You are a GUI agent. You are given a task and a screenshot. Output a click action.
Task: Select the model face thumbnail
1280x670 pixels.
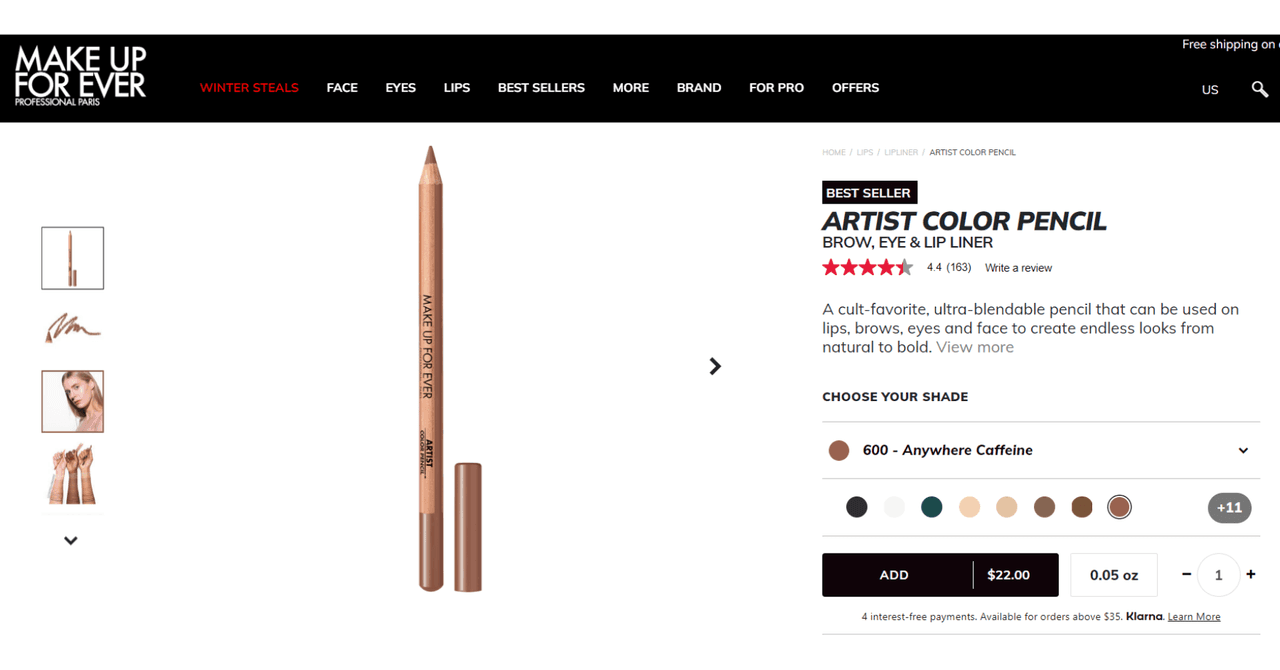[x=72, y=401]
